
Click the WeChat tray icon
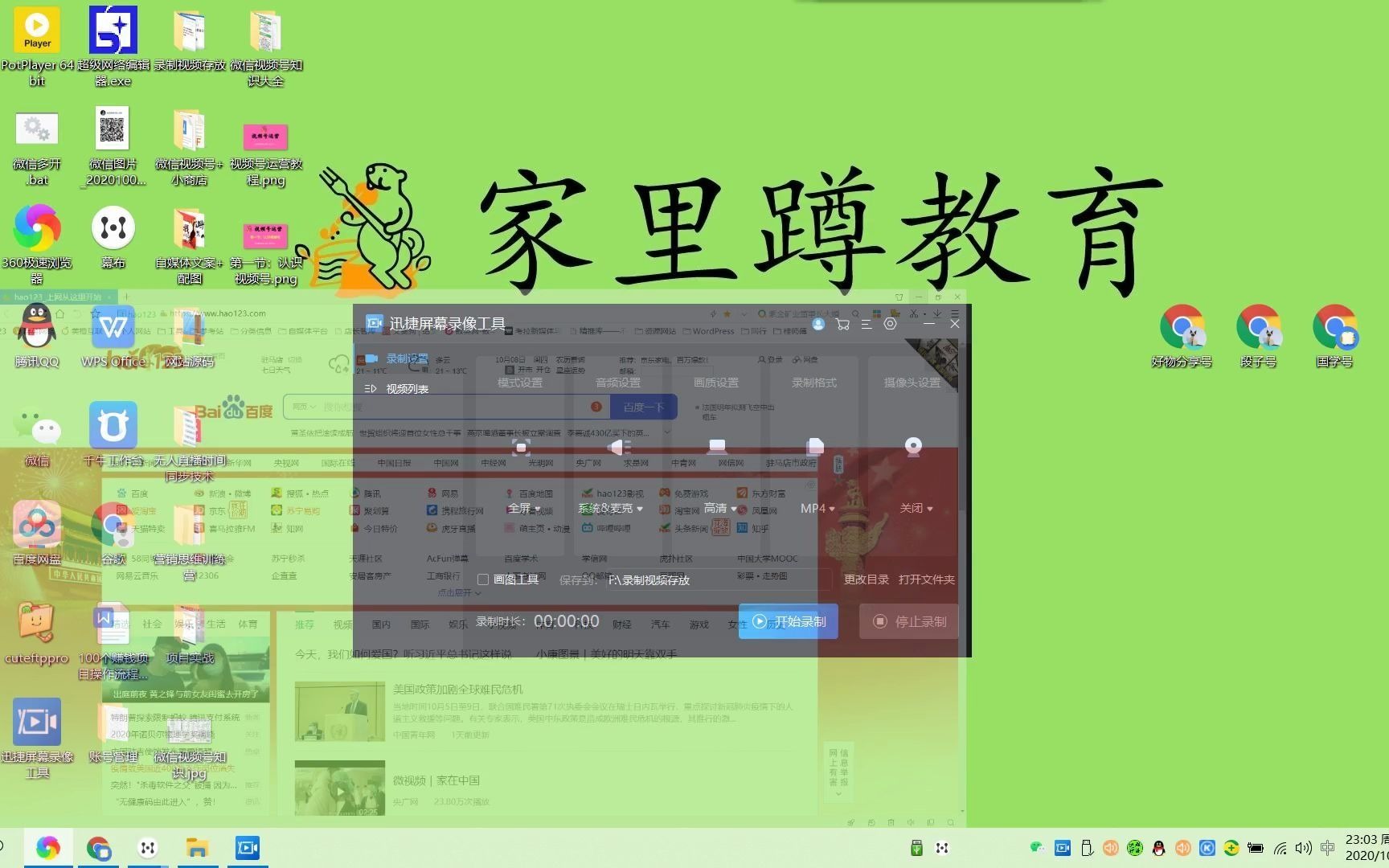[1038, 848]
